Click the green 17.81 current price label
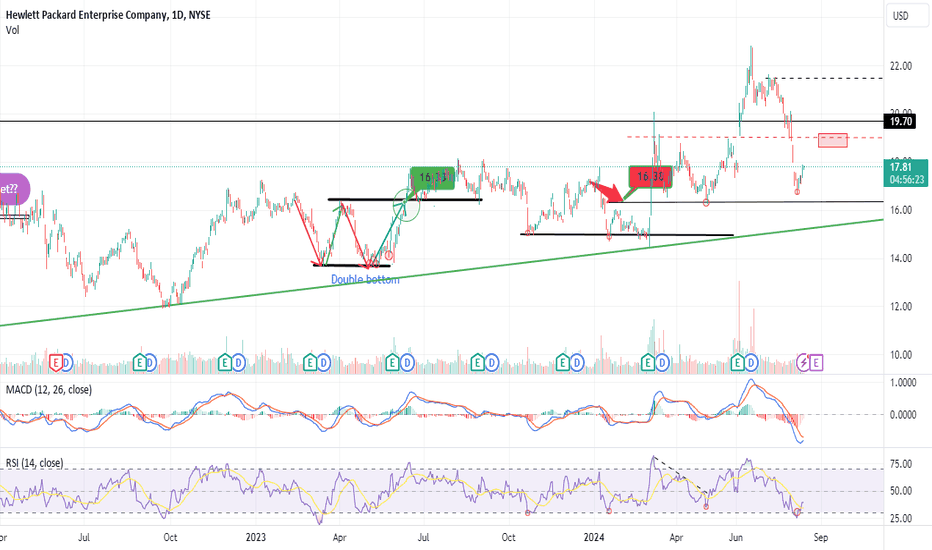Viewport: 932px width, 550px height. click(901, 167)
